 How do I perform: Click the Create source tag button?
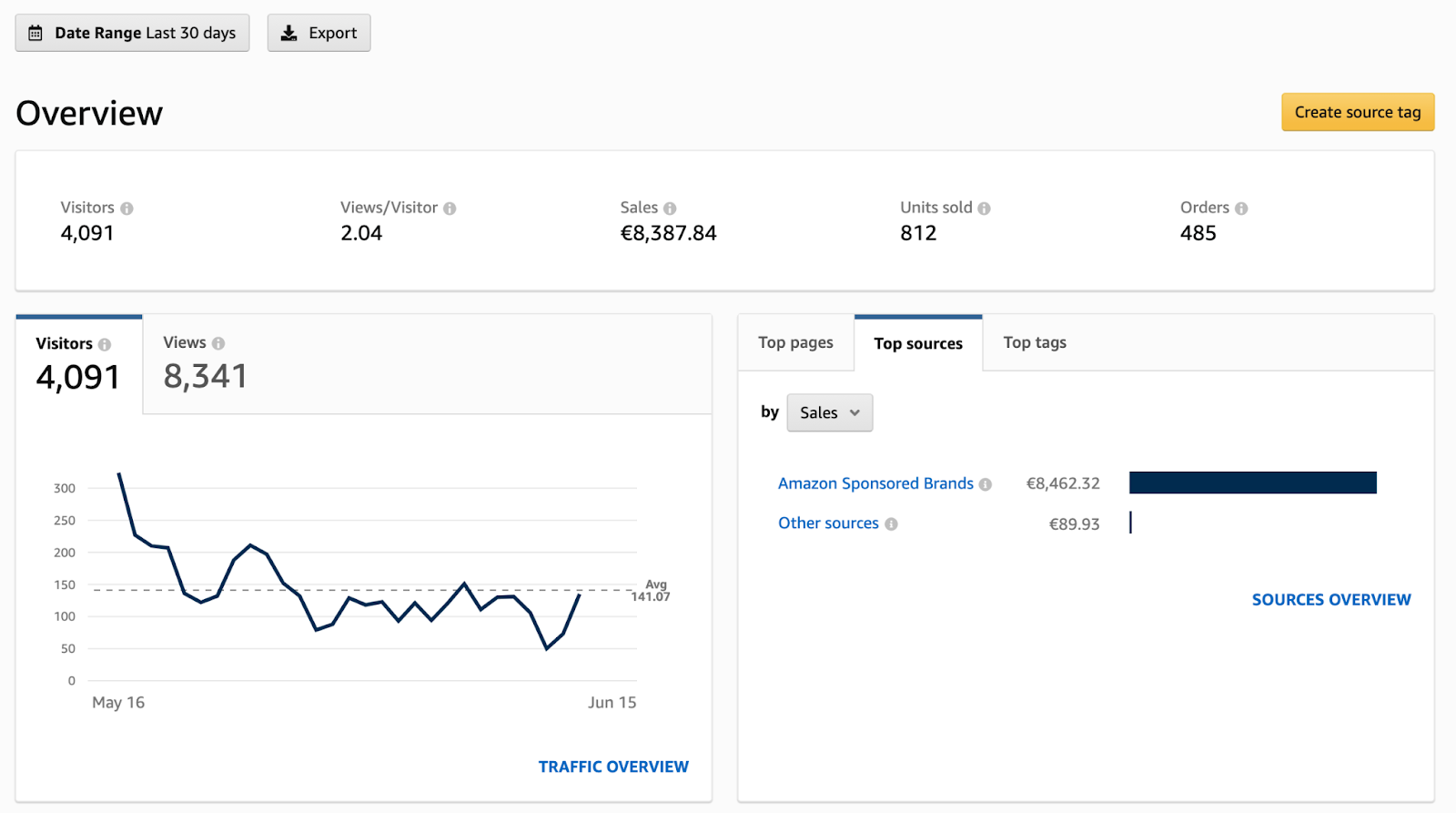[x=1357, y=113]
